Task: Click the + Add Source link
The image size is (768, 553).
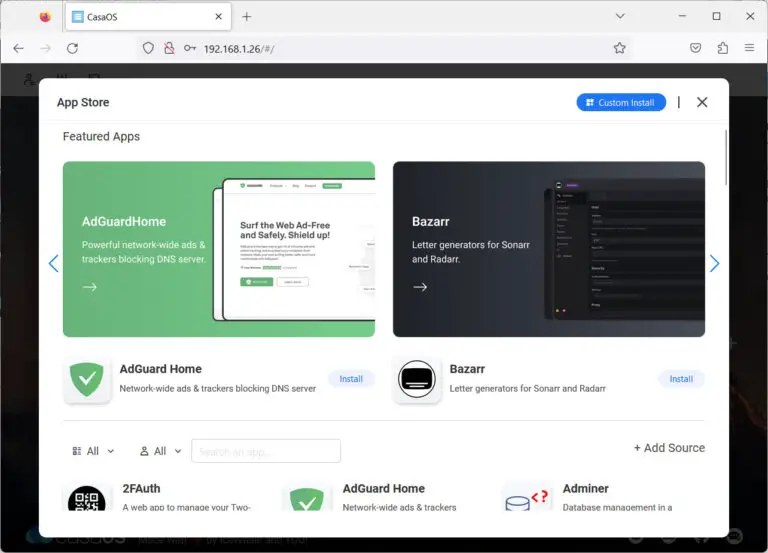Action: pos(669,448)
